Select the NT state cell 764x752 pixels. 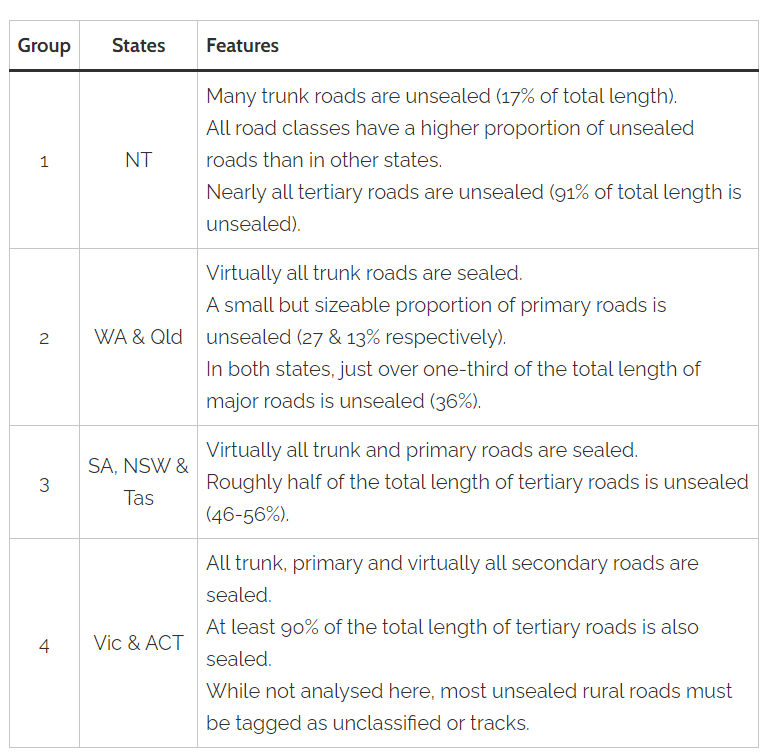[138, 160]
